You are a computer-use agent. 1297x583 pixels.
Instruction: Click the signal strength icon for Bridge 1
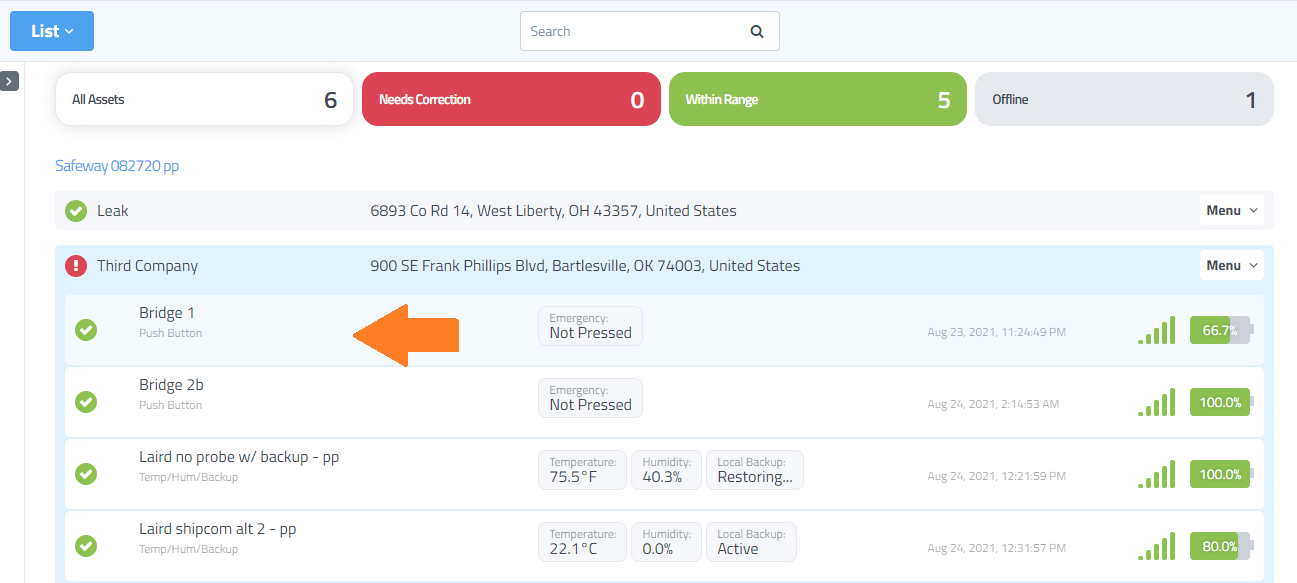click(1156, 331)
